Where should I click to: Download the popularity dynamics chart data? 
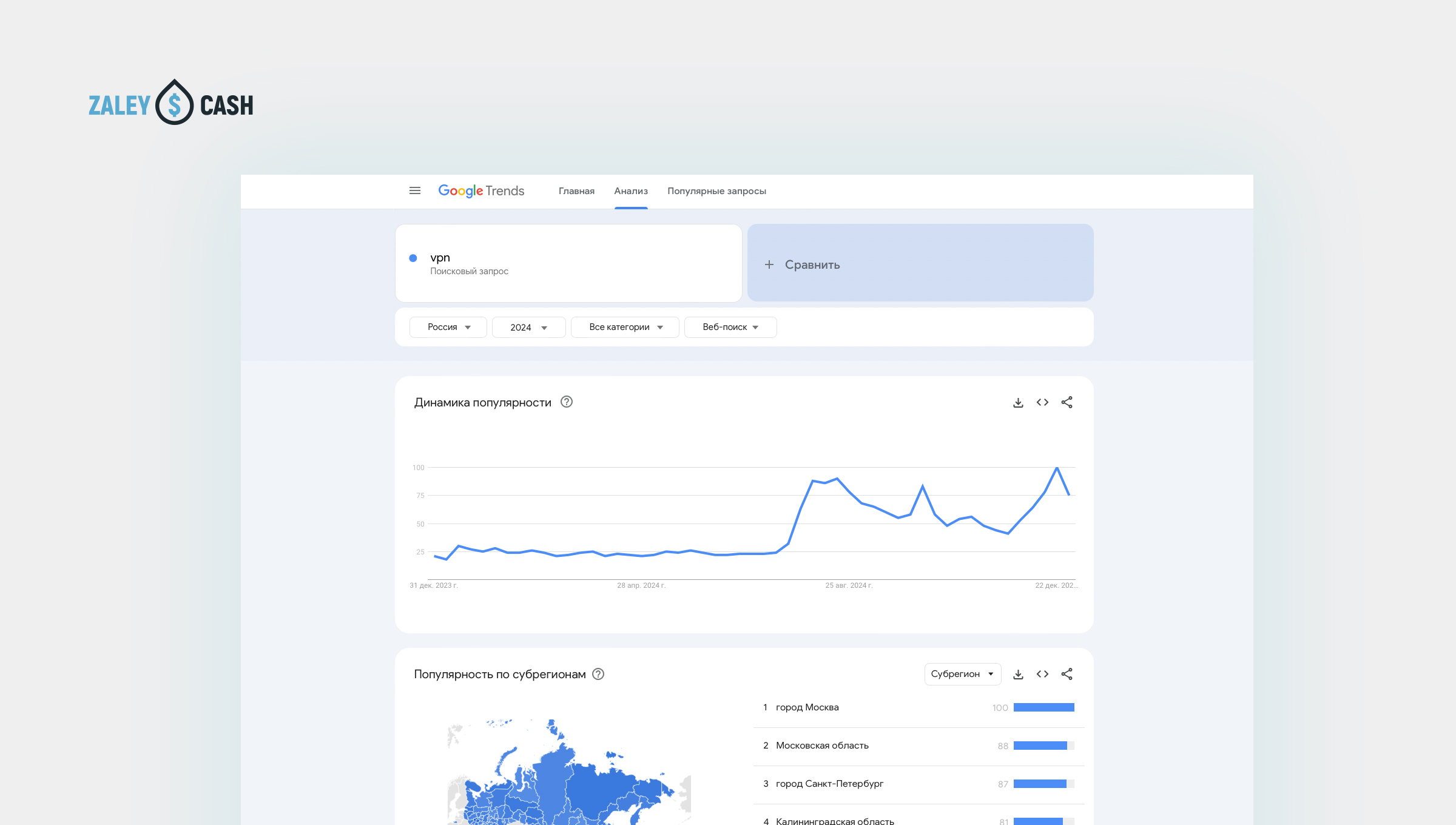click(1018, 403)
